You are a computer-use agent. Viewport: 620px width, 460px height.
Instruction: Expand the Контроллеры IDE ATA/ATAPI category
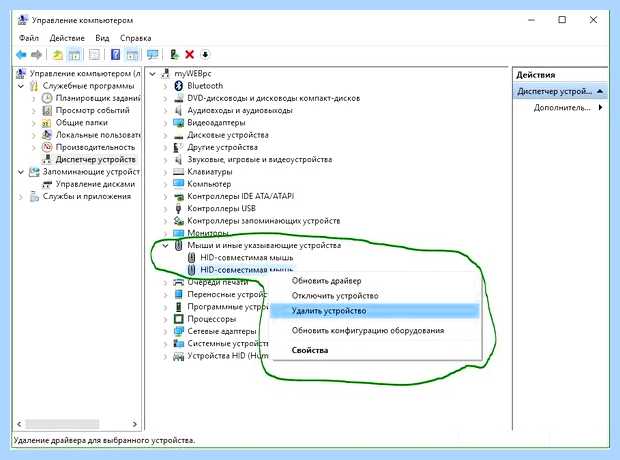[166, 197]
